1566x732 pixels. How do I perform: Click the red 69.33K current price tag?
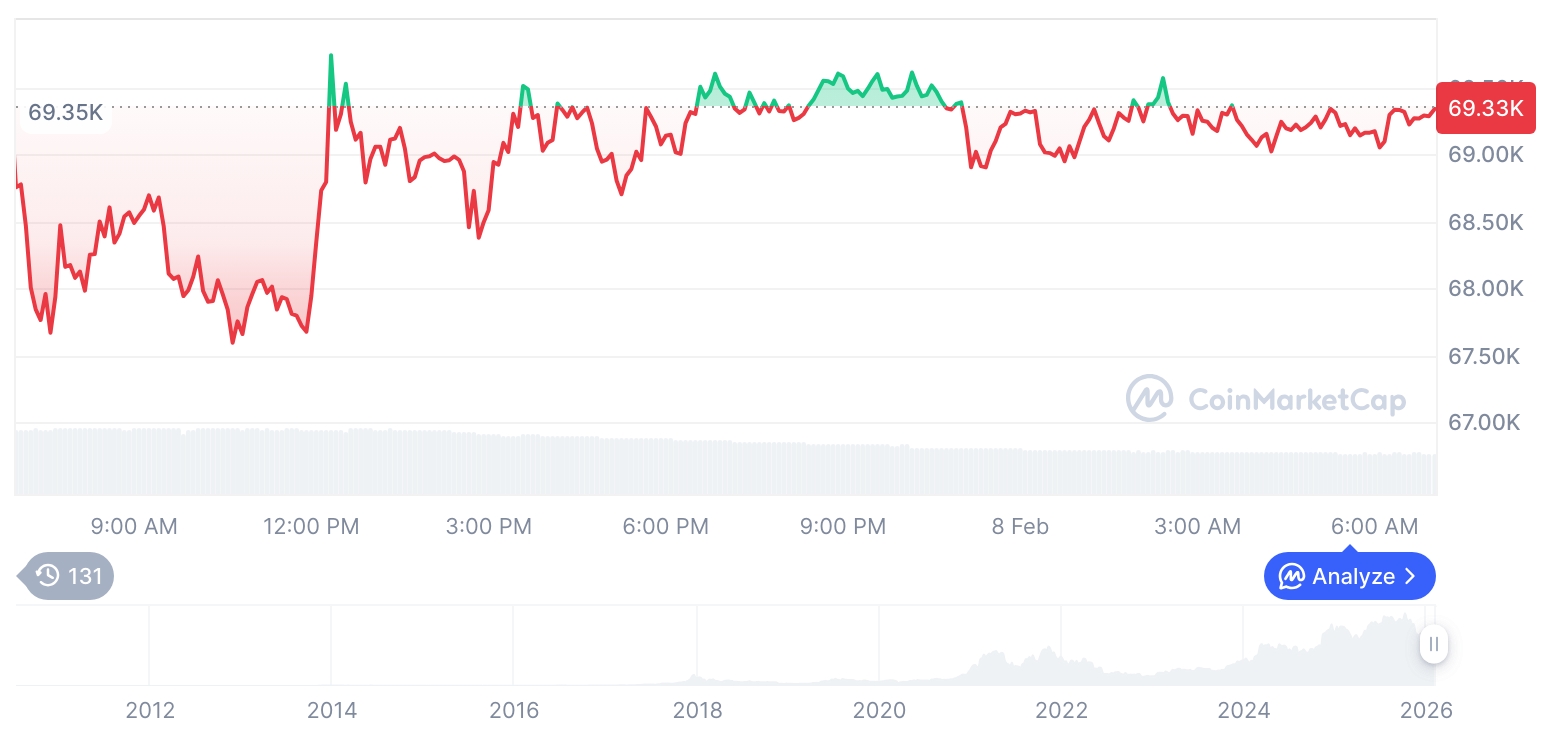pos(1485,108)
